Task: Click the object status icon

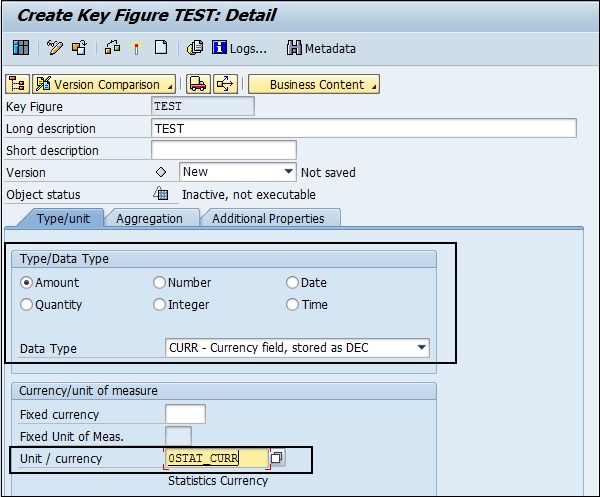Action: (x=161, y=194)
